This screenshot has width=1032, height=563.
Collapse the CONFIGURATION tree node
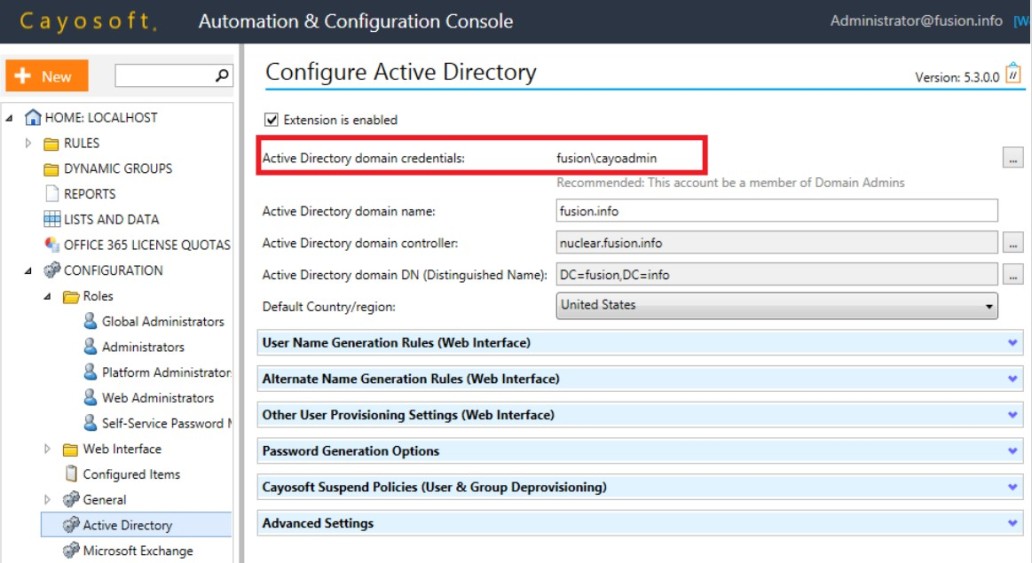coord(28,271)
